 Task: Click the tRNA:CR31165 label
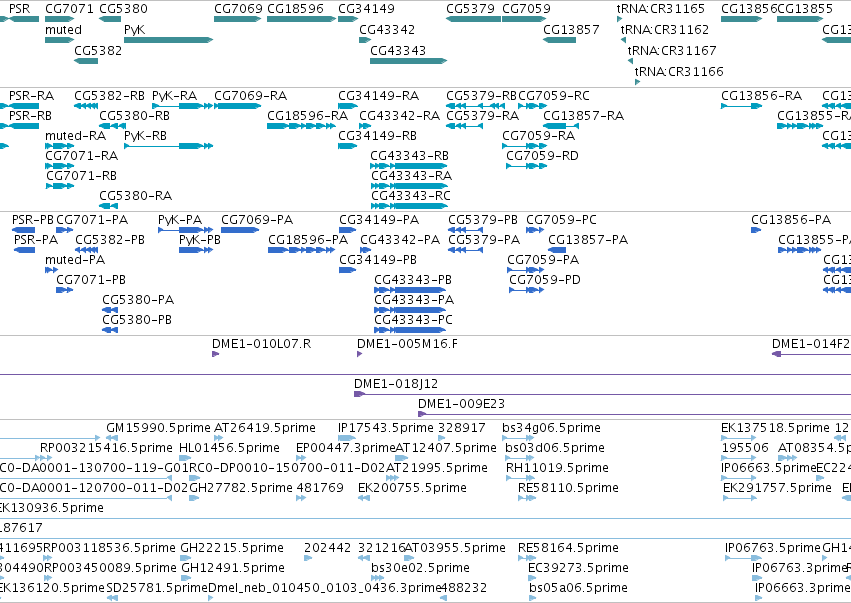point(661,9)
